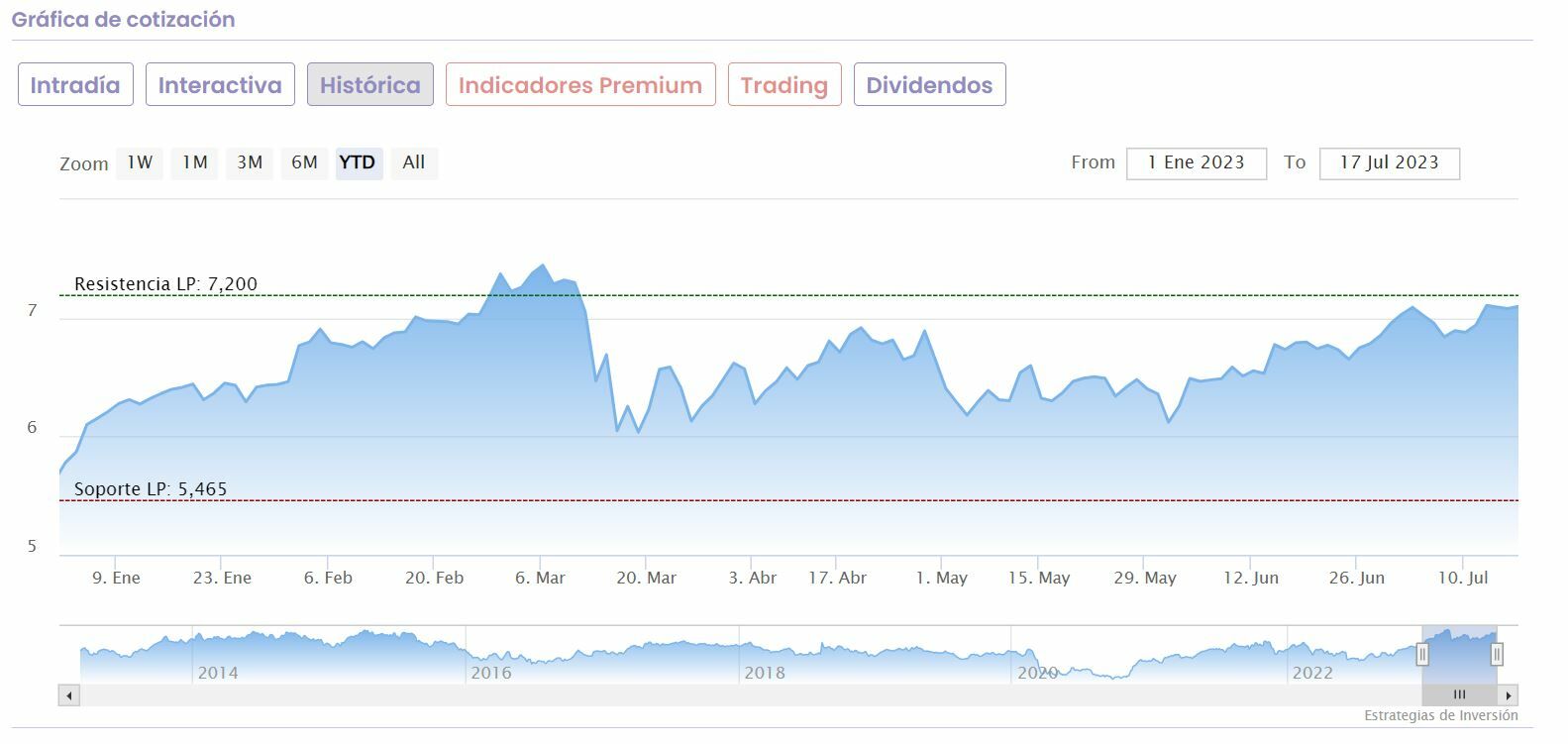1568x744 pixels.
Task: Open the Interactiva chart tab
Action: coord(220,85)
